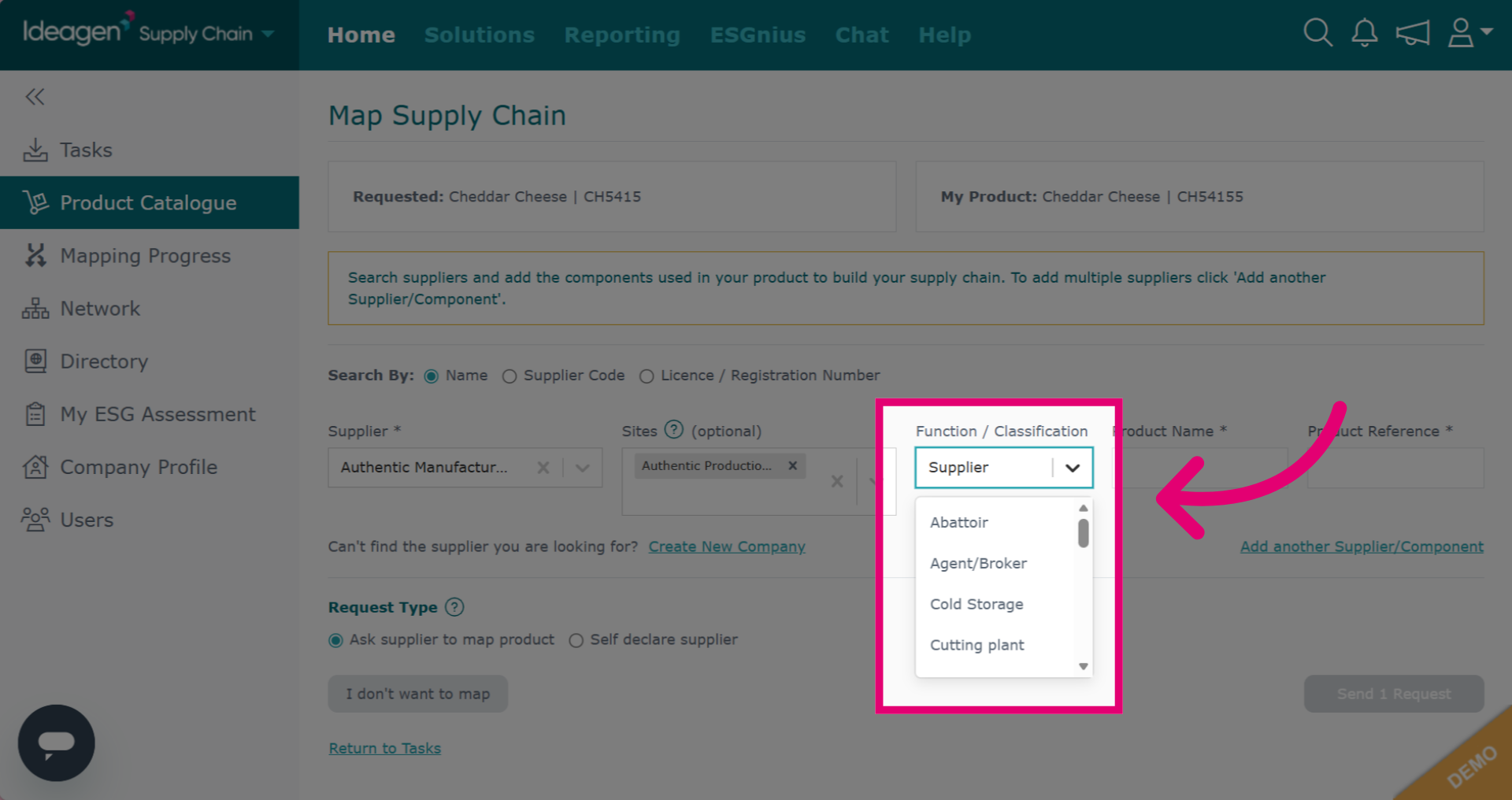Viewport: 1512px width, 800px height.
Task: Click the Product Catalogue cart icon
Action: pos(35,202)
